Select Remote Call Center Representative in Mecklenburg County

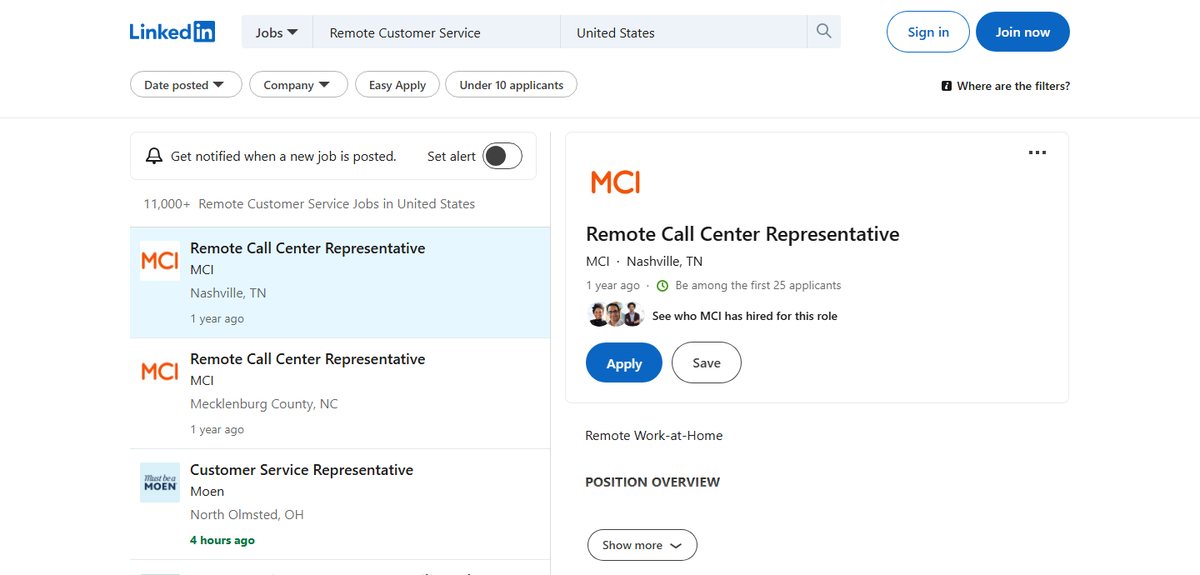(x=308, y=359)
